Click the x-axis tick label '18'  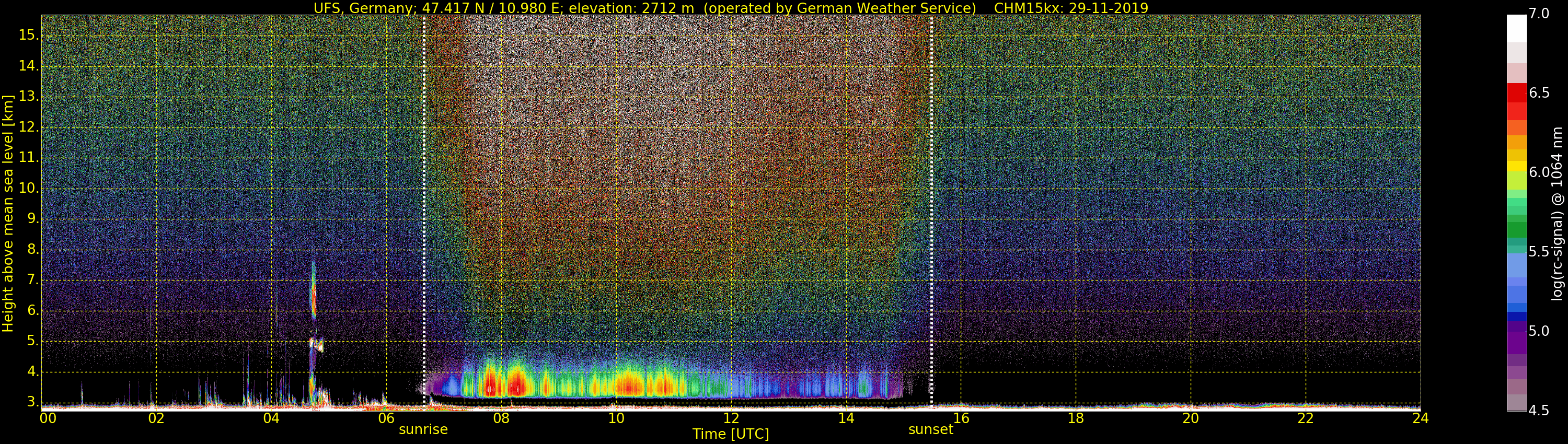[x=1076, y=418]
